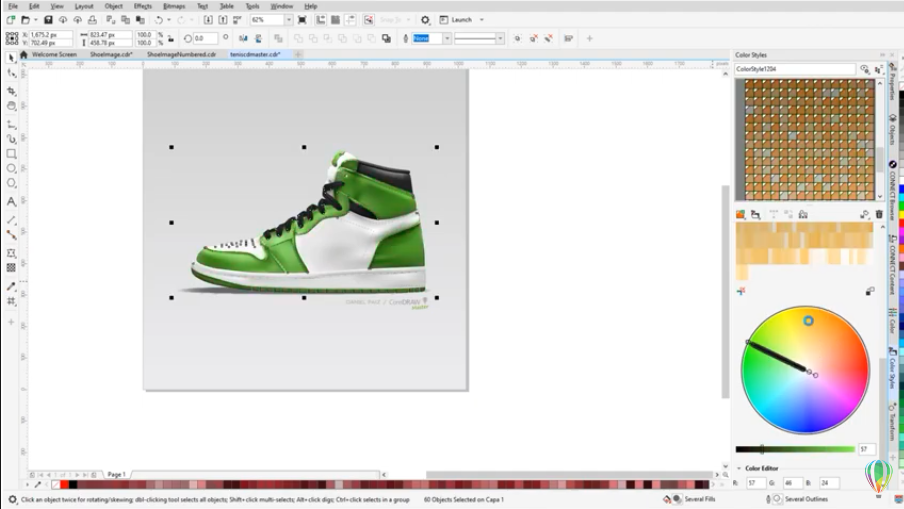The height and width of the screenshot is (509, 904).
Task: Open the line style dropdown
Action: tap(500, 39)
